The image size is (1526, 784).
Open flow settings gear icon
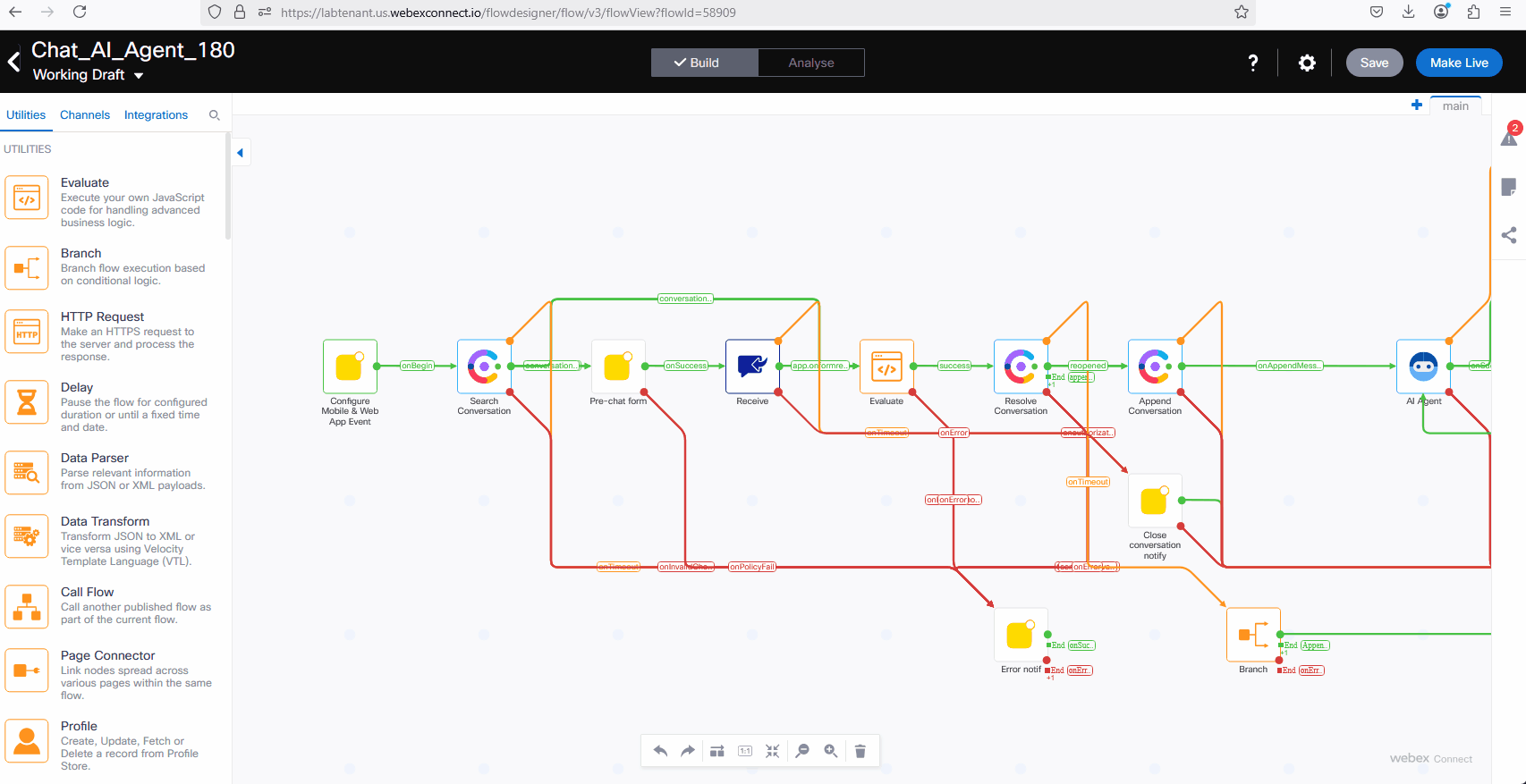click(1307, 63)
